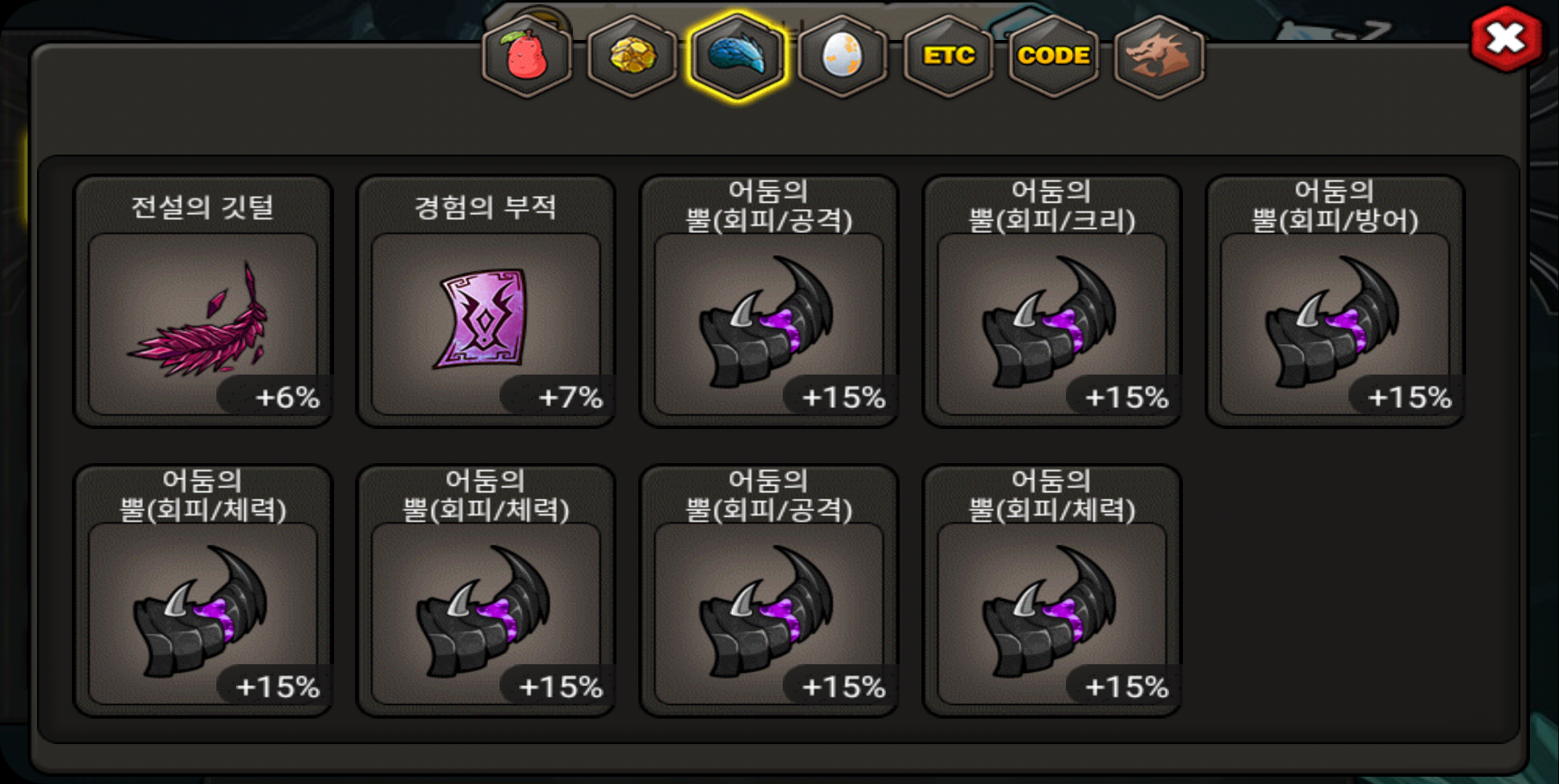The width and height of the screenshot is (1559, 784).
Task: Pick last bottom-row 어둠의 뿔(회피/체력) horn
Action: [x=1052, y=591]
